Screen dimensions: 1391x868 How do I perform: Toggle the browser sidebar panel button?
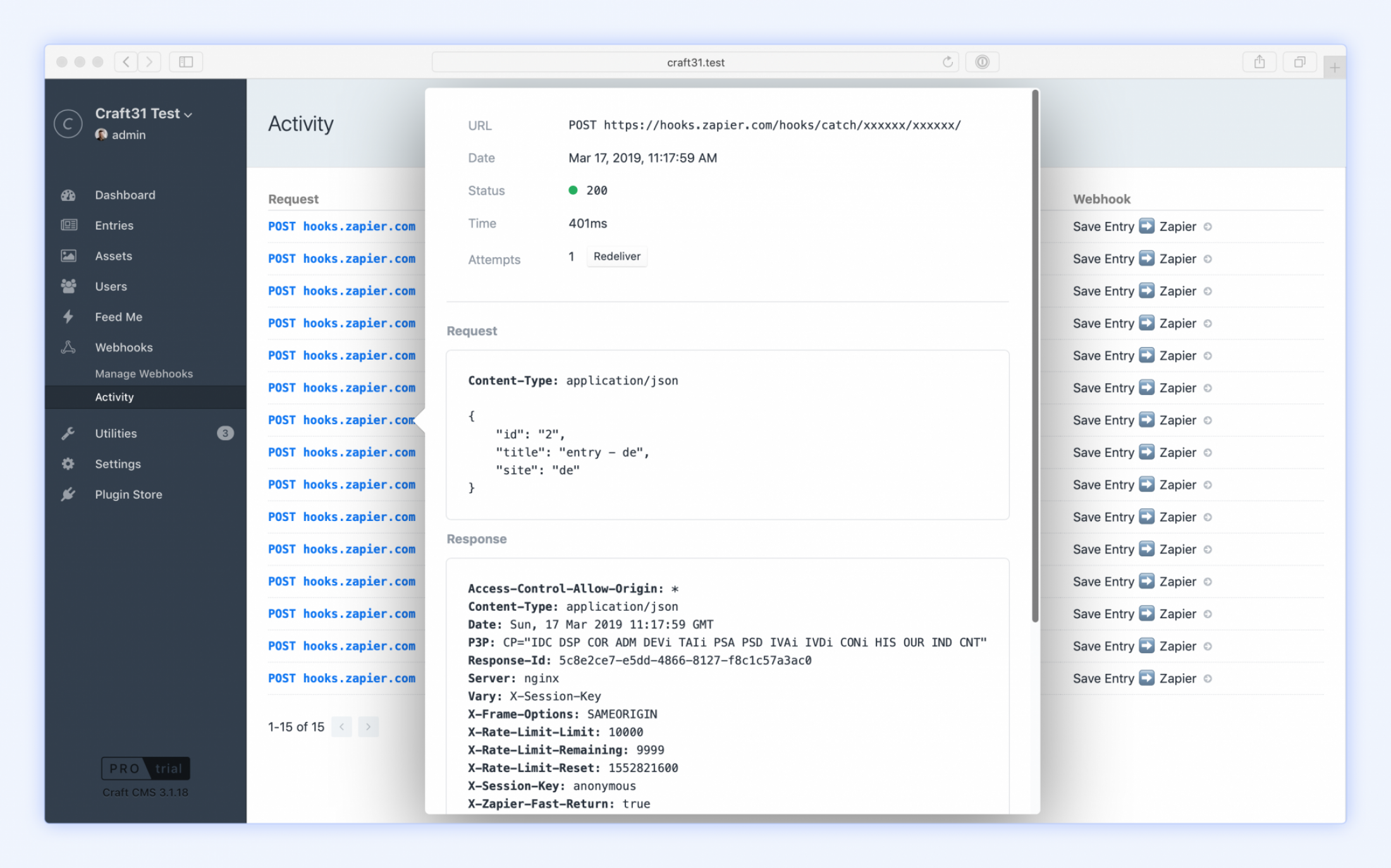(x=185, y=61)
